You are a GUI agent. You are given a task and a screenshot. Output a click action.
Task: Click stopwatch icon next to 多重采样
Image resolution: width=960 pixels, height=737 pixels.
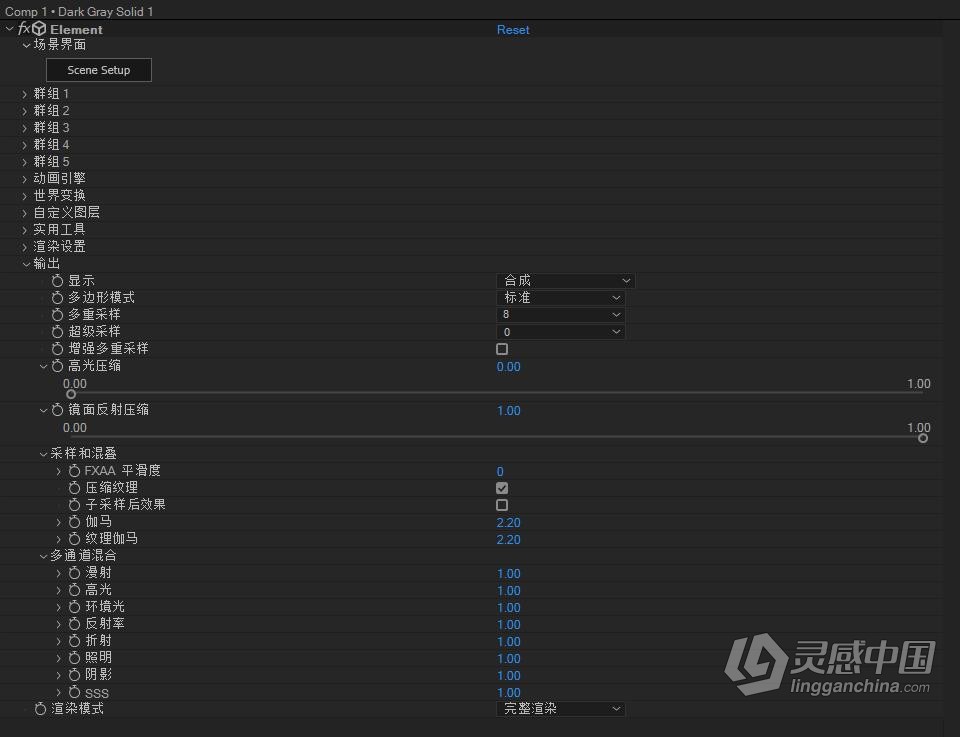58,315
